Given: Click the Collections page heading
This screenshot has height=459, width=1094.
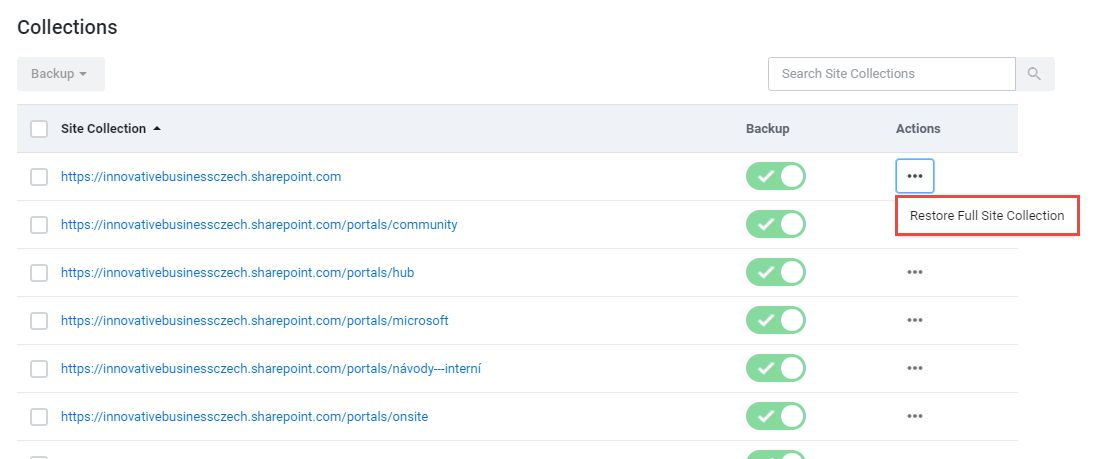Looking at the screenshot, I should (67, 27).
